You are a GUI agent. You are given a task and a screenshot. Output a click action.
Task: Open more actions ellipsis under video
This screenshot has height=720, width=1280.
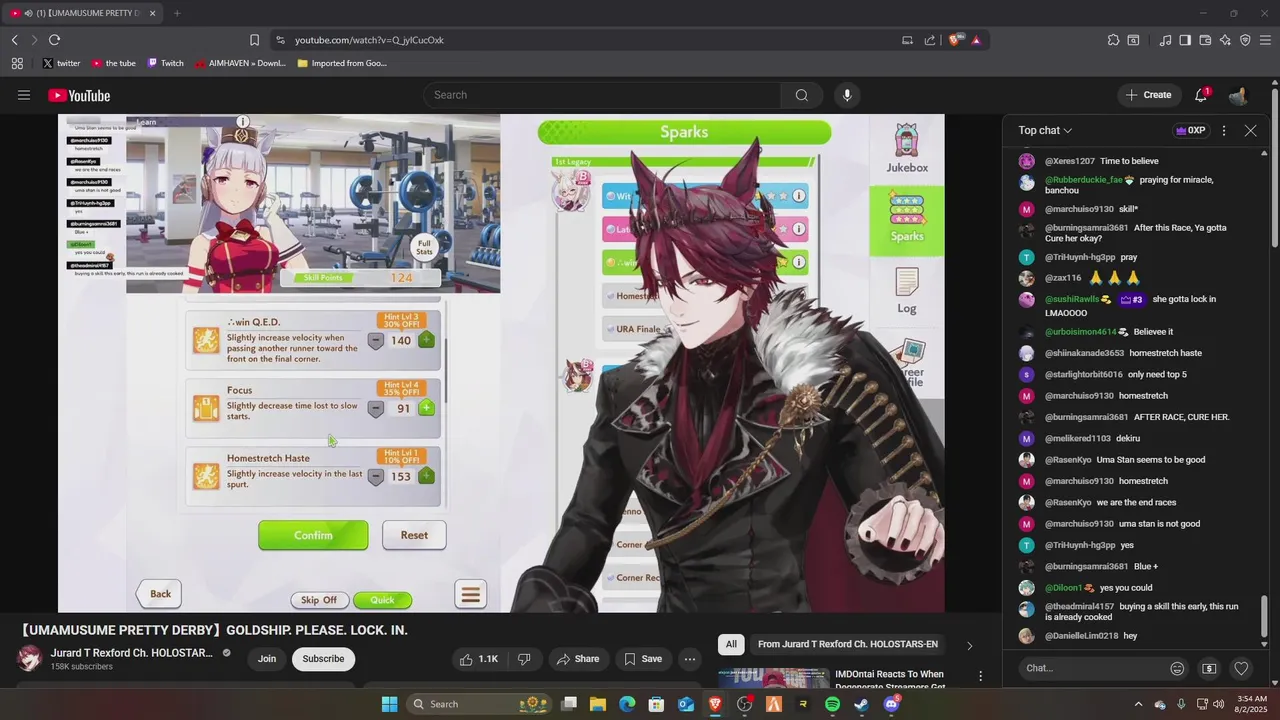[690, 659]
